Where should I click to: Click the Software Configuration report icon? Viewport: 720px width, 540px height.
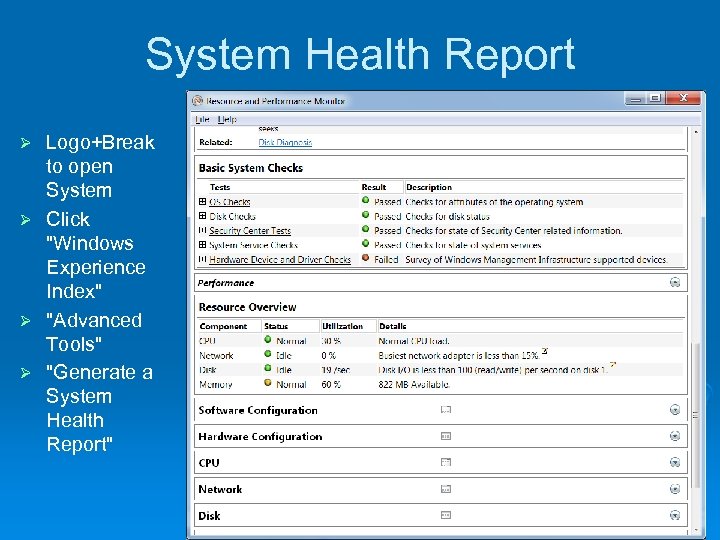tap(445, 410)
